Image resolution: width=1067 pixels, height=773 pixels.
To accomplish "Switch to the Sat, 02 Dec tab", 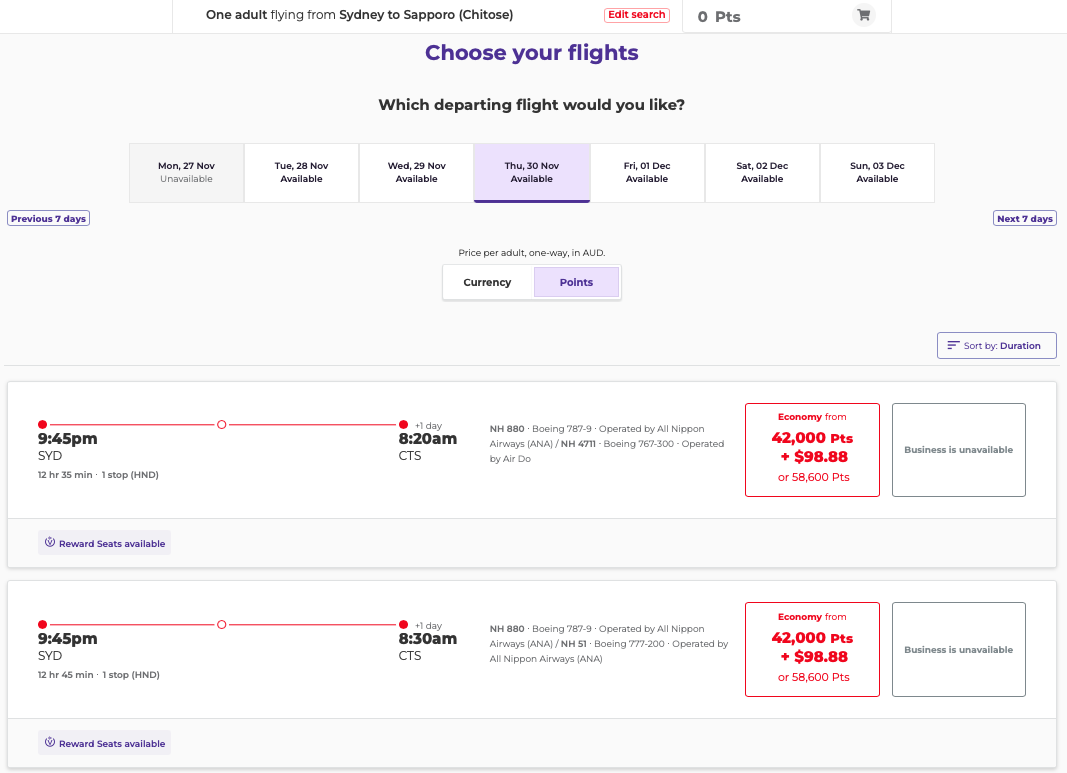I will click(x=762, y=172).
